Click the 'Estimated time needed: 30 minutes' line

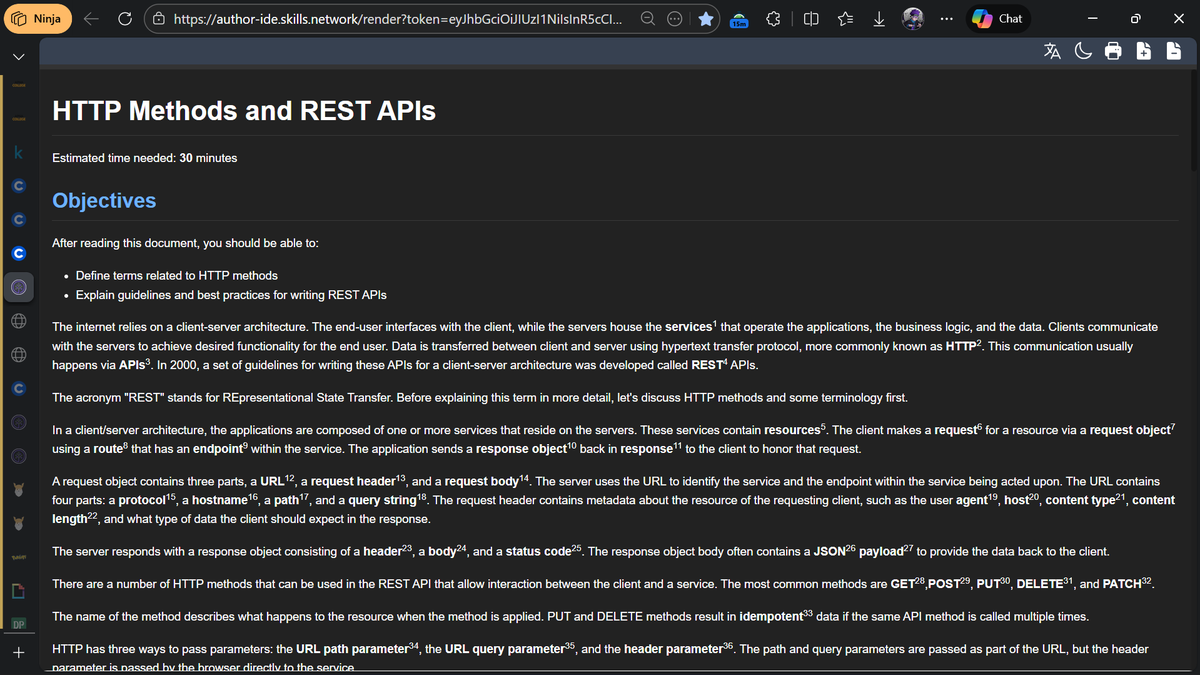(x=145, y=158)
